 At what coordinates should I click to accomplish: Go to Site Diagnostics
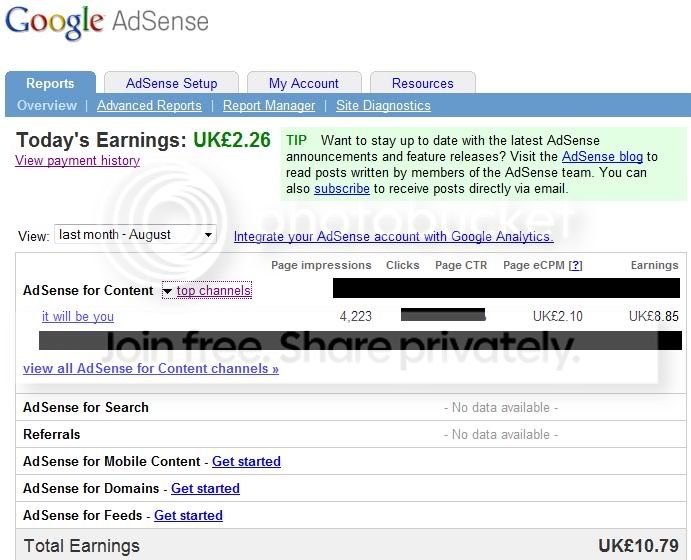(383, 105)
